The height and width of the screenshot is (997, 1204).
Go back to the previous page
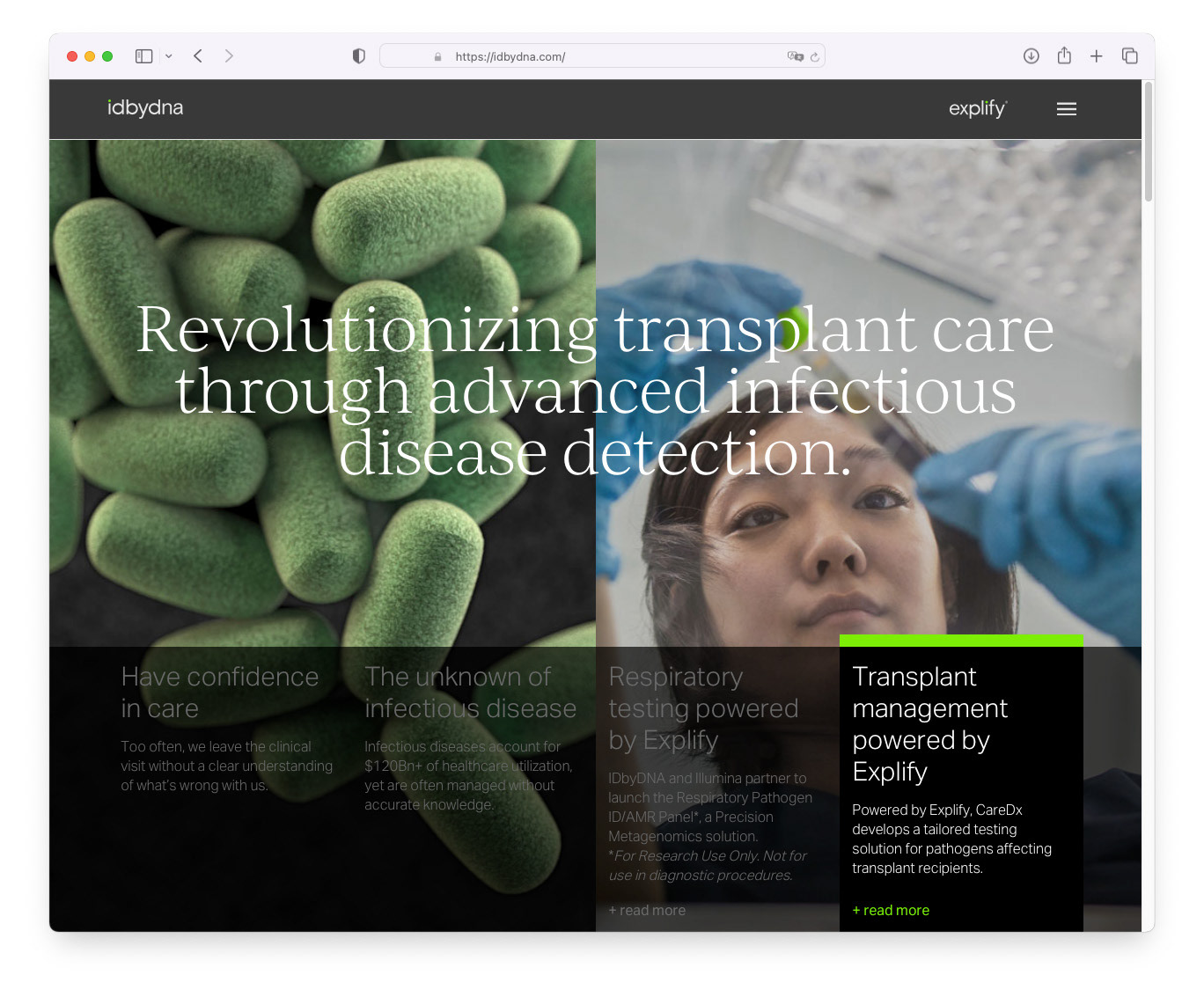tap(198, 56)
